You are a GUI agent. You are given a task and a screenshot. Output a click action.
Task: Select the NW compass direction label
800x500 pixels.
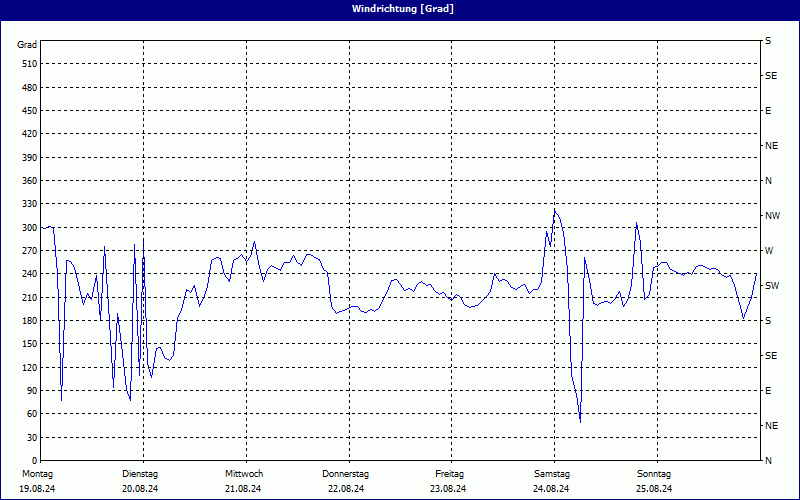[772, 216]
